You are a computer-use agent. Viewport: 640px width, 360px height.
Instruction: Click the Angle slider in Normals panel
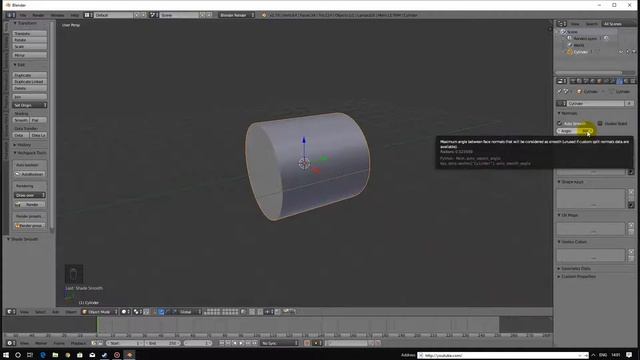pos(575,131)
